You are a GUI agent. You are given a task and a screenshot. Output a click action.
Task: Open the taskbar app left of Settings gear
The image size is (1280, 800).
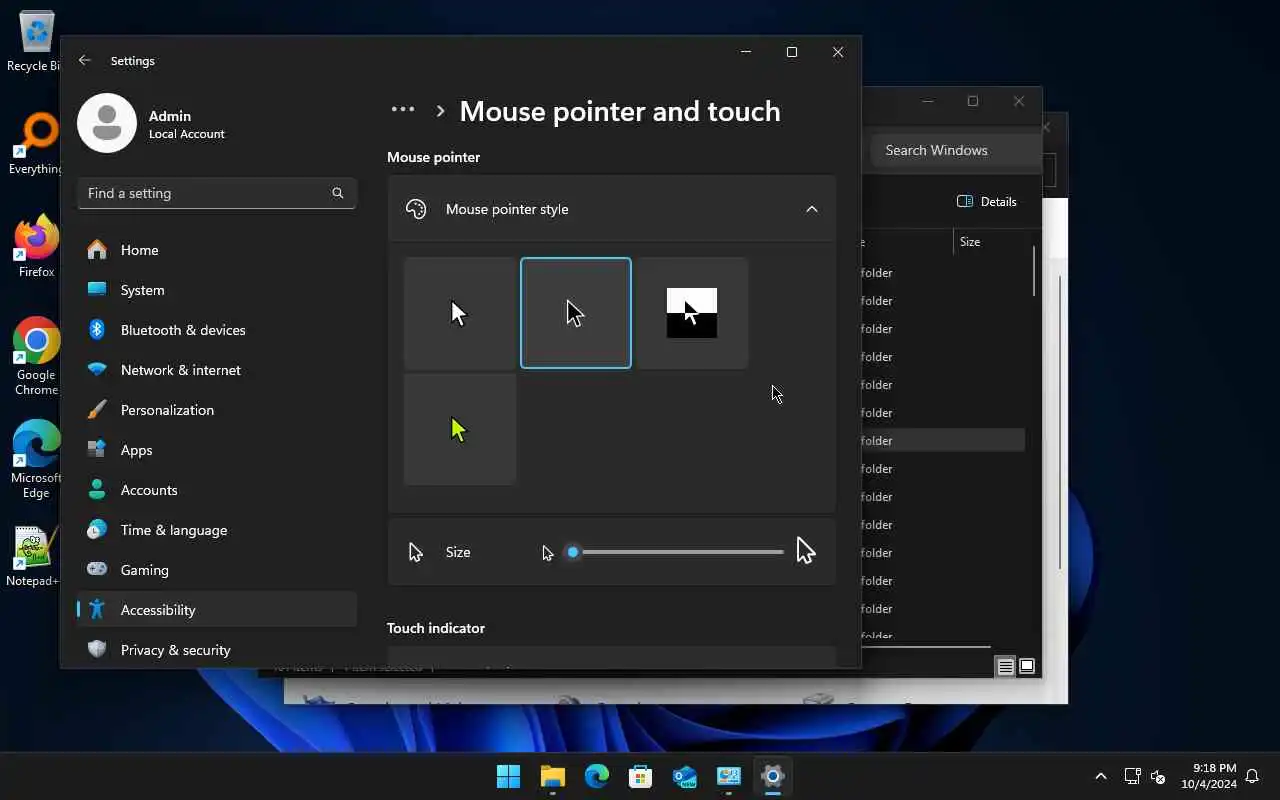click(728, 776)
